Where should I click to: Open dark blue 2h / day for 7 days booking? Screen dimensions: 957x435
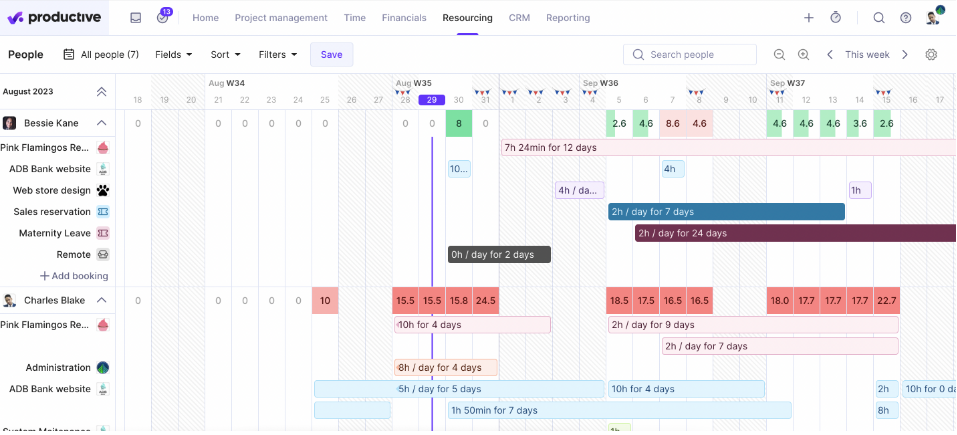click(x=726, y=212)
